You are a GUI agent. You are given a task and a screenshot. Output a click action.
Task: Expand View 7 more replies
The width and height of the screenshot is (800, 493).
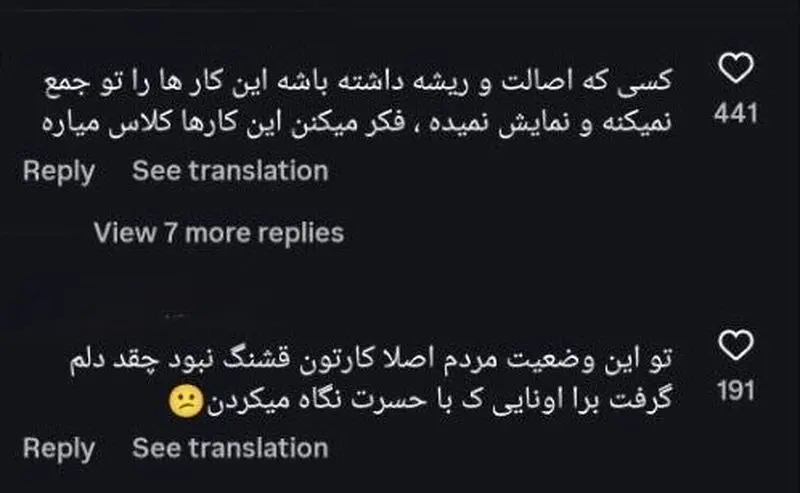(218, 233)
